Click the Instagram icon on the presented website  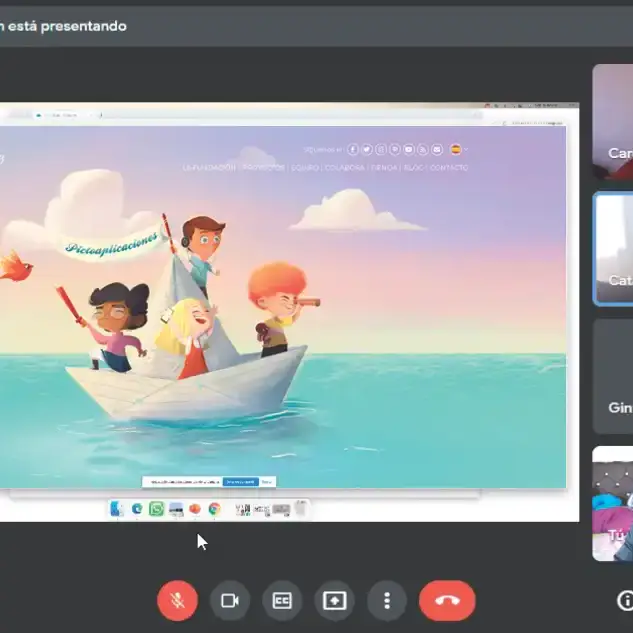(381, 149)
